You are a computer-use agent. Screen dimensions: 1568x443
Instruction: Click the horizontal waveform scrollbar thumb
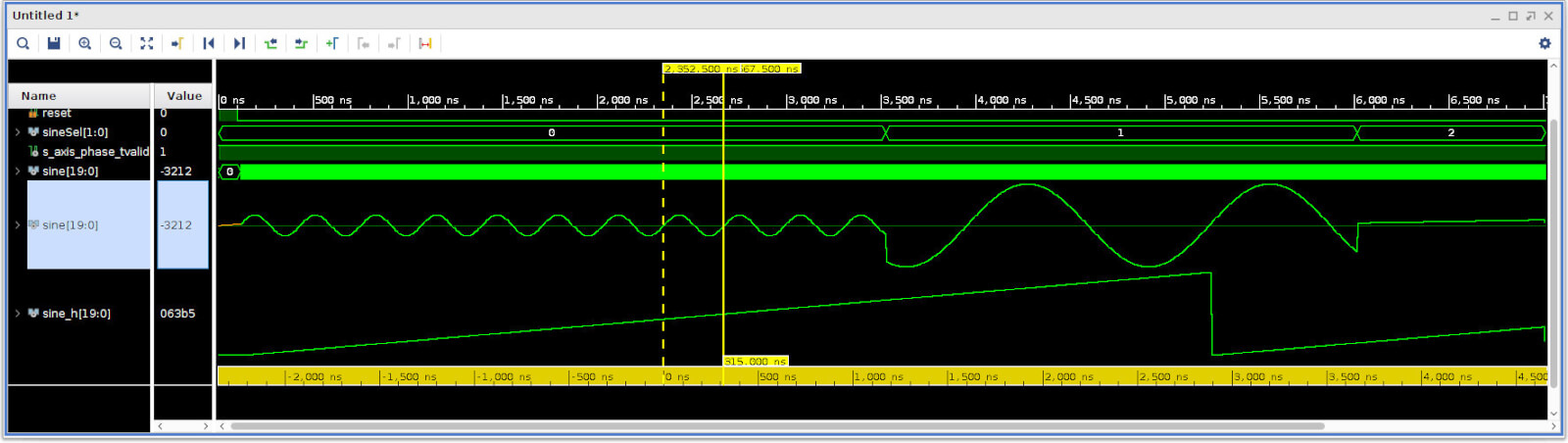(777, 426)
